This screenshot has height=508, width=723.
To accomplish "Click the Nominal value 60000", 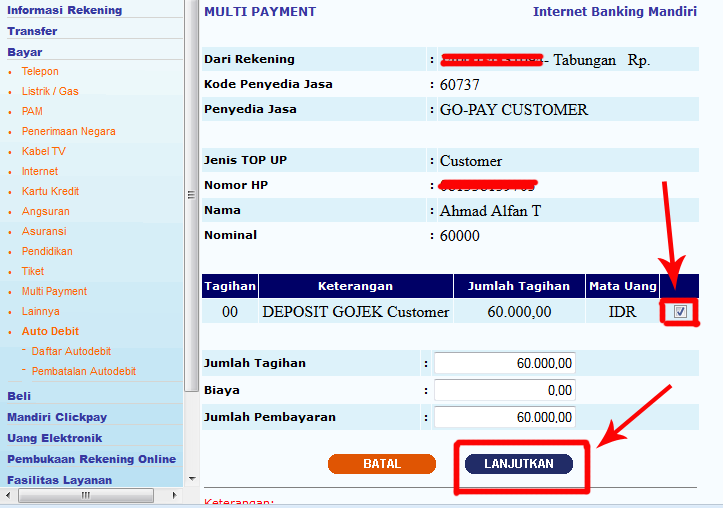I will (460, 236).
